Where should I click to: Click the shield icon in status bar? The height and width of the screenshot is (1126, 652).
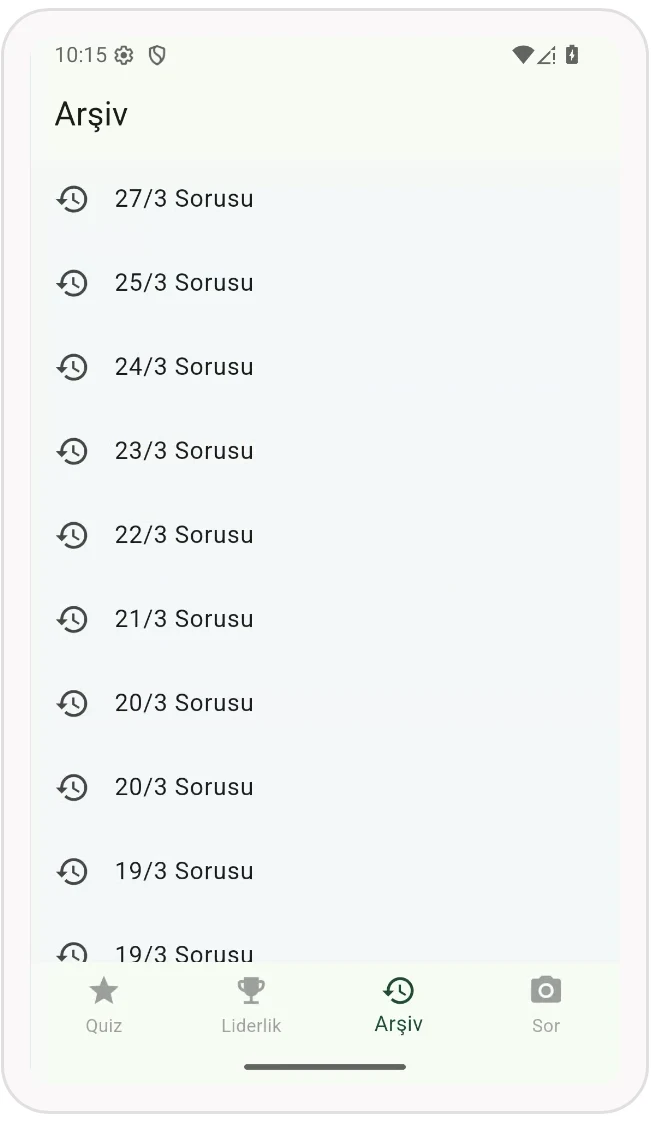coord(157,55)
